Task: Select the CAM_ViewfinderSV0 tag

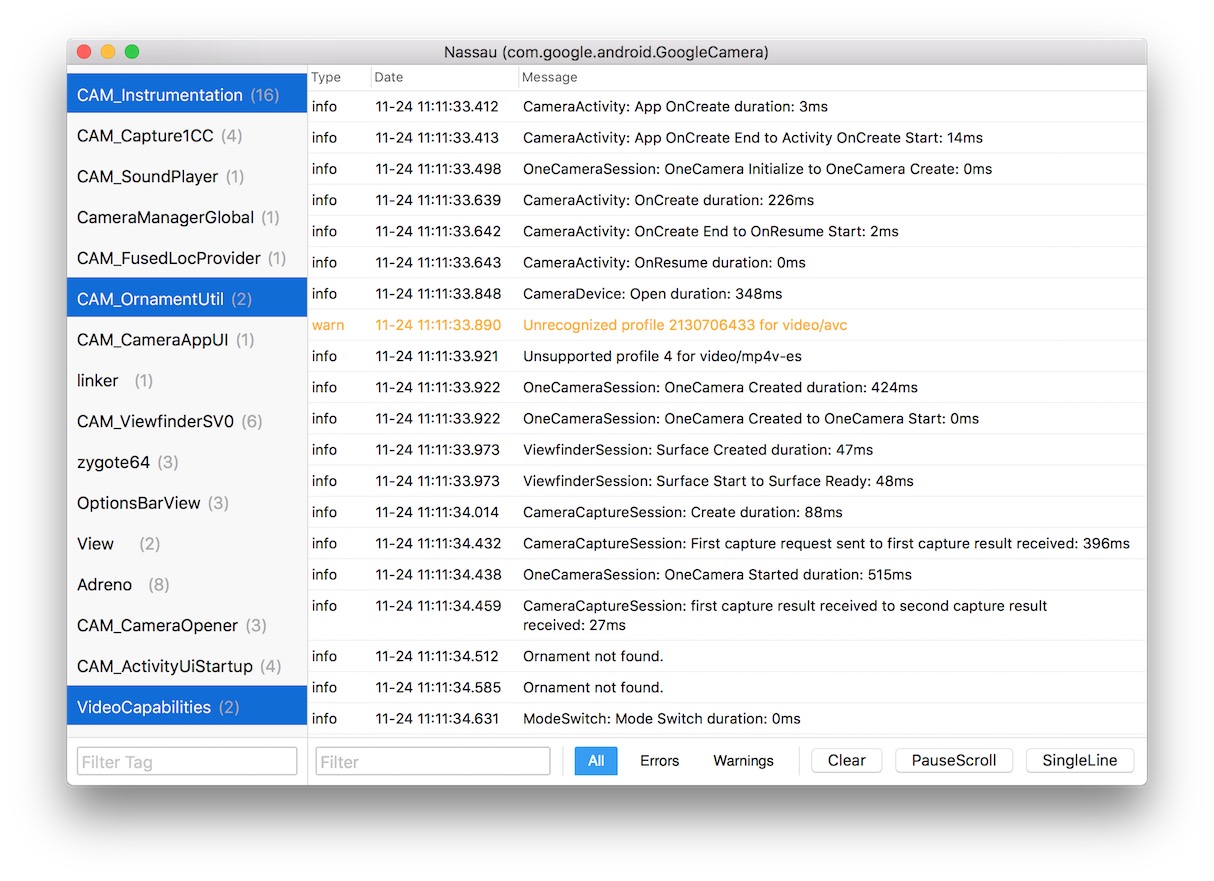Action: point(187,422)
